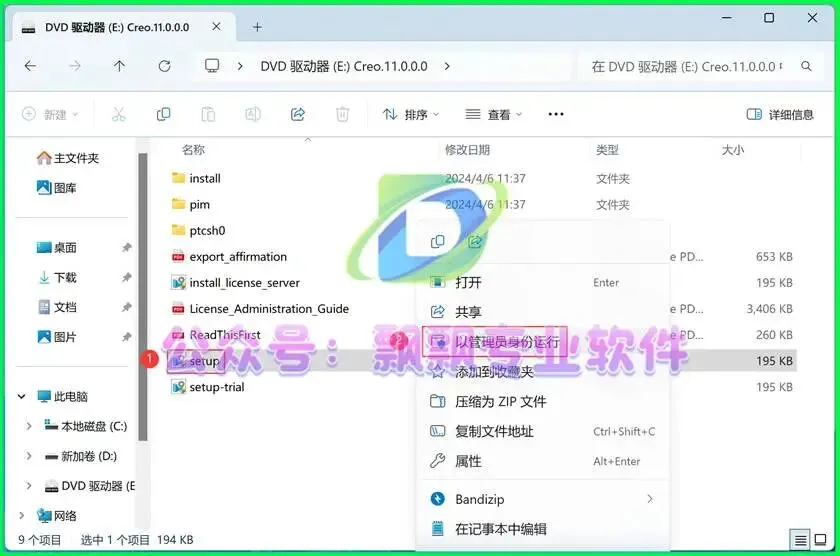Expand 本地磁盘 (C:) tree node
The height and width of the screenshot is (556, 840).
pos(29,426)
